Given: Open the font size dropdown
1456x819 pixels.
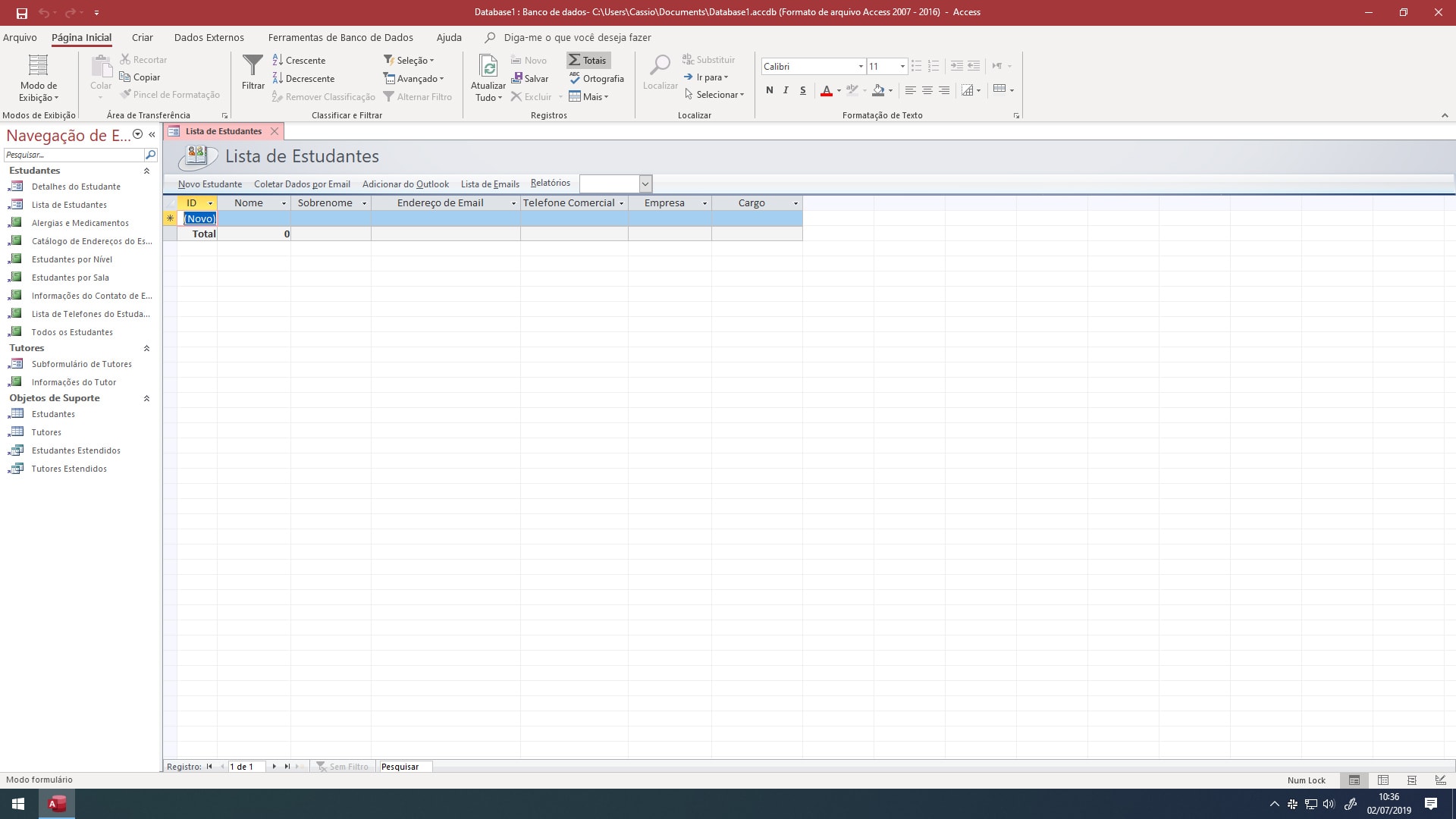Looking at the screenshot, I should [902, 67].
